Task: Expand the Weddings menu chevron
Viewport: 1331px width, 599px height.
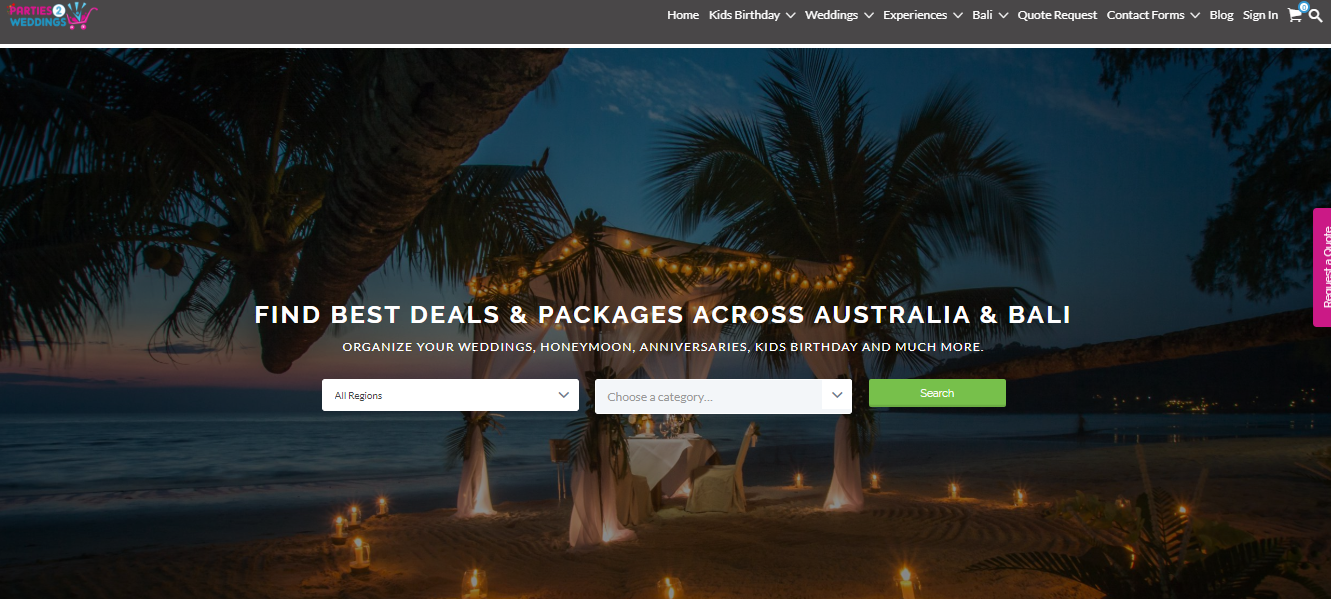Action: (868, 15)
